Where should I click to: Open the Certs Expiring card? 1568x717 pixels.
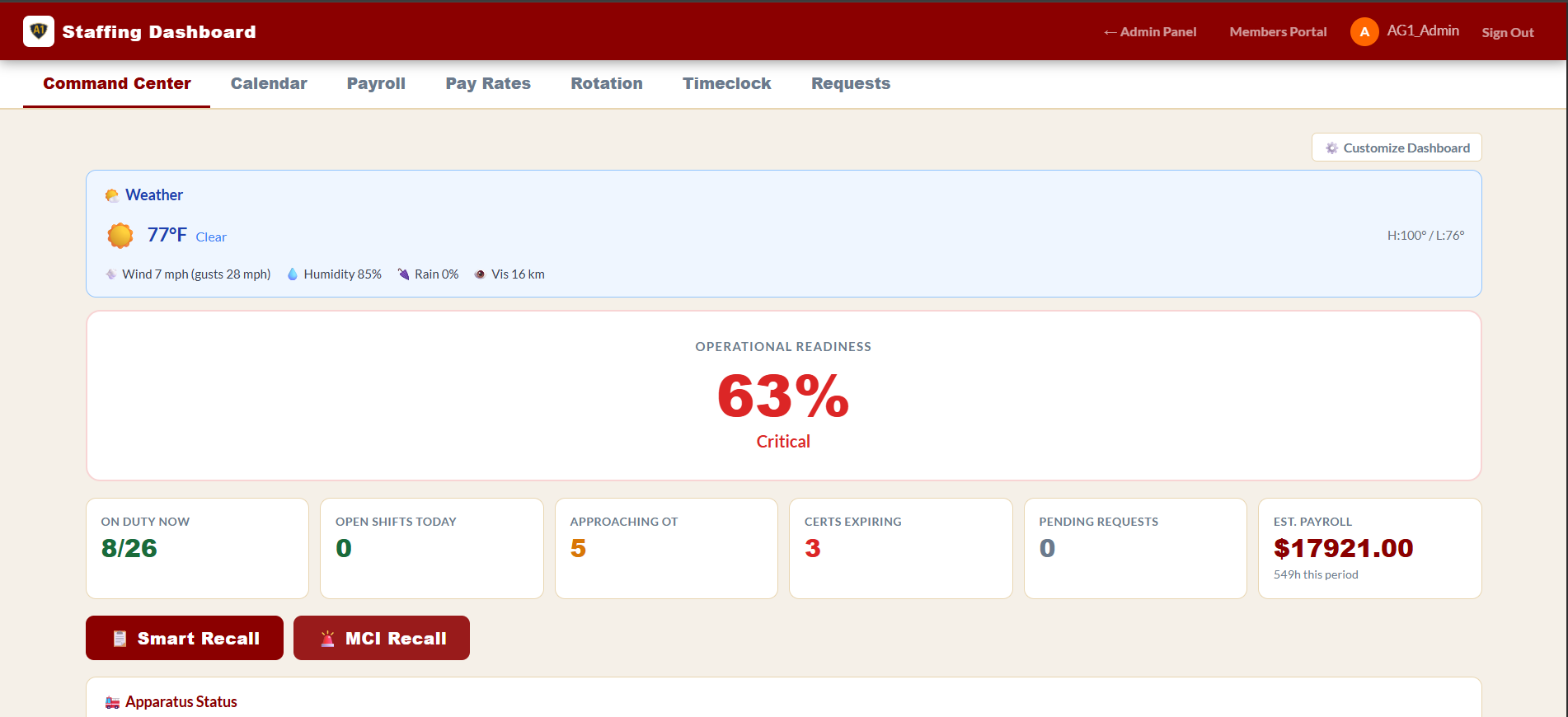pos(901,548)
